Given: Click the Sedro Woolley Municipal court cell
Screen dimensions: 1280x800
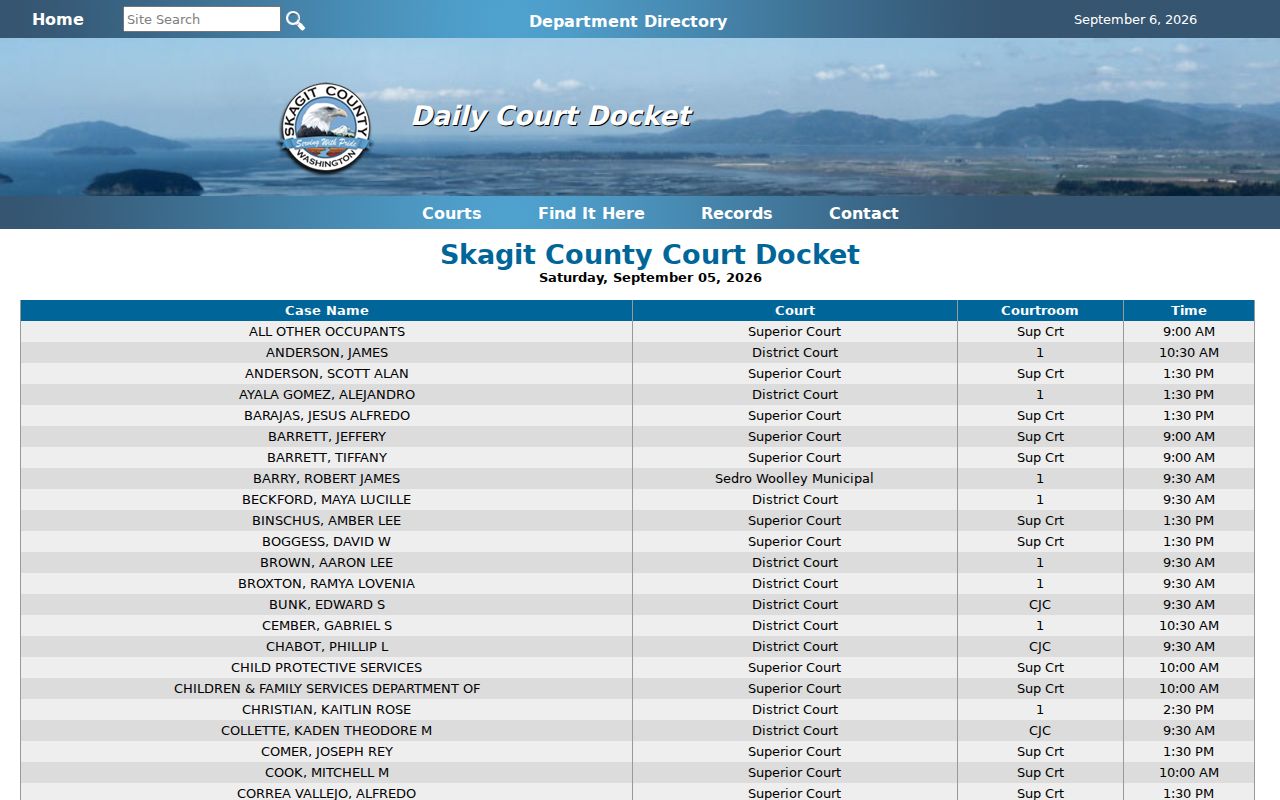Looking at the screenshot, I should coord(795,478).
